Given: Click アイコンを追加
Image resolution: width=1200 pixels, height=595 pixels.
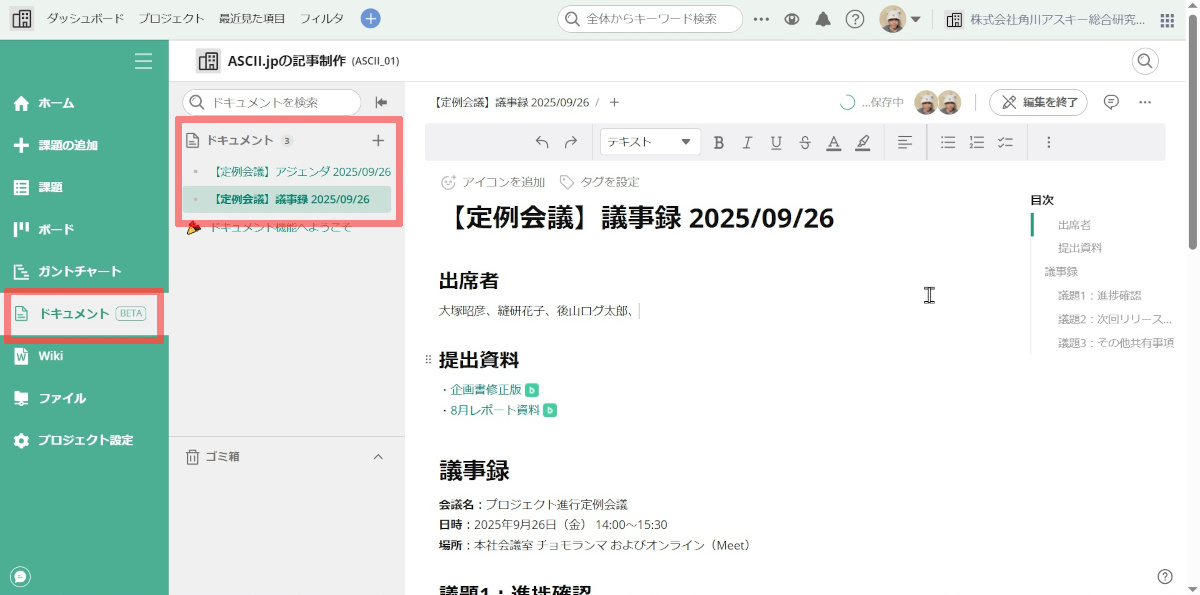Looking at the screenshot, I should [493, 182].
